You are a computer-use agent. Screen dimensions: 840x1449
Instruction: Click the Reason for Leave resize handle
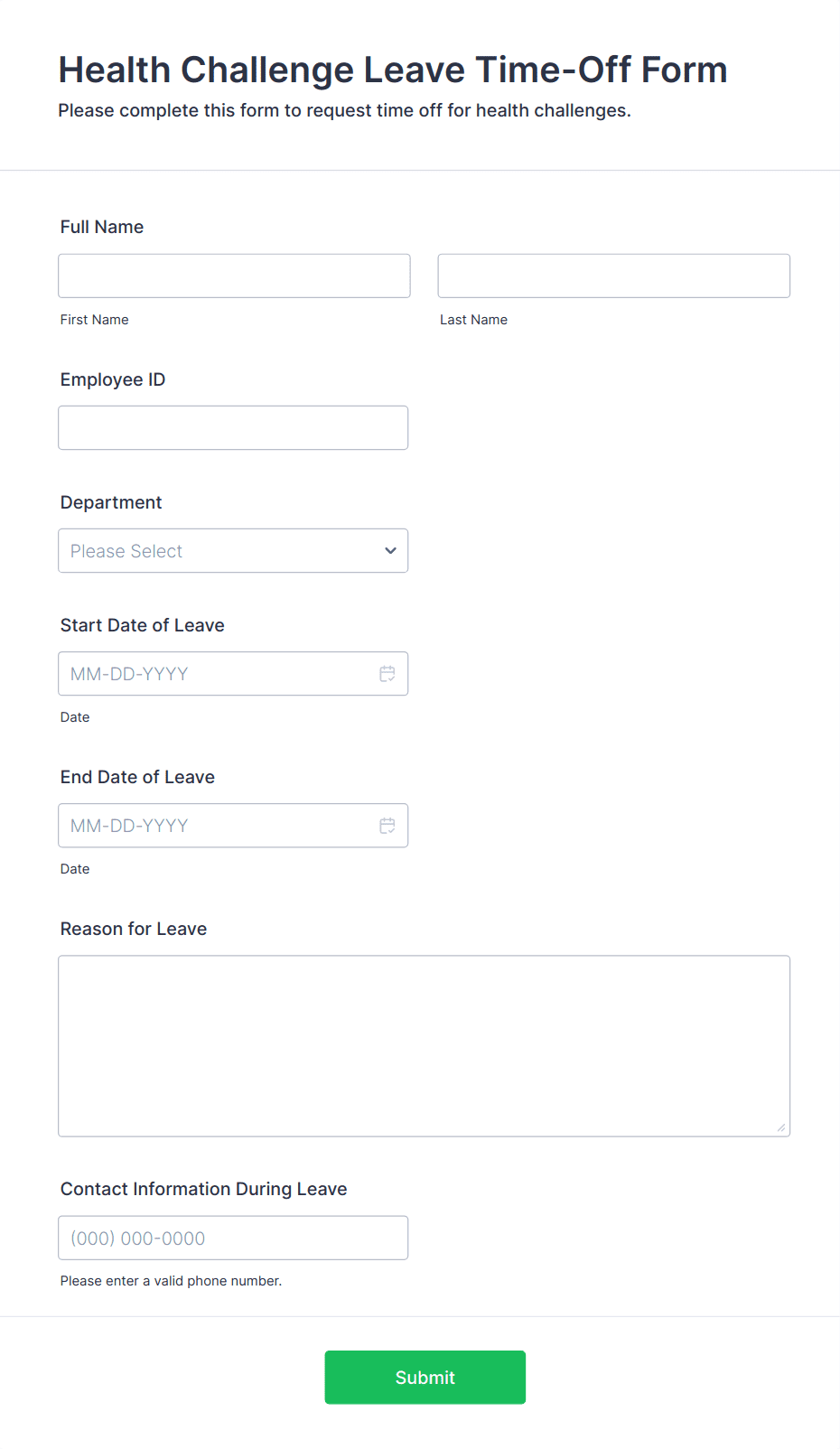click(781, 1127)
